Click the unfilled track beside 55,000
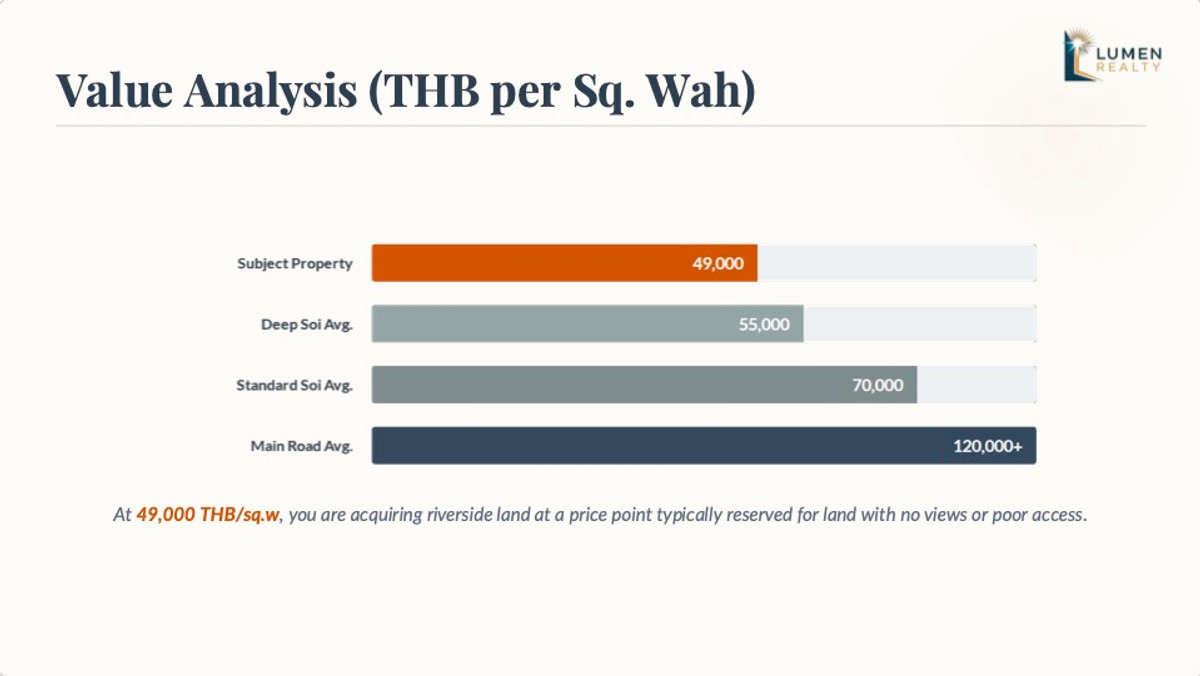Screen dimensions: 1200x676 tap(919, 324)
